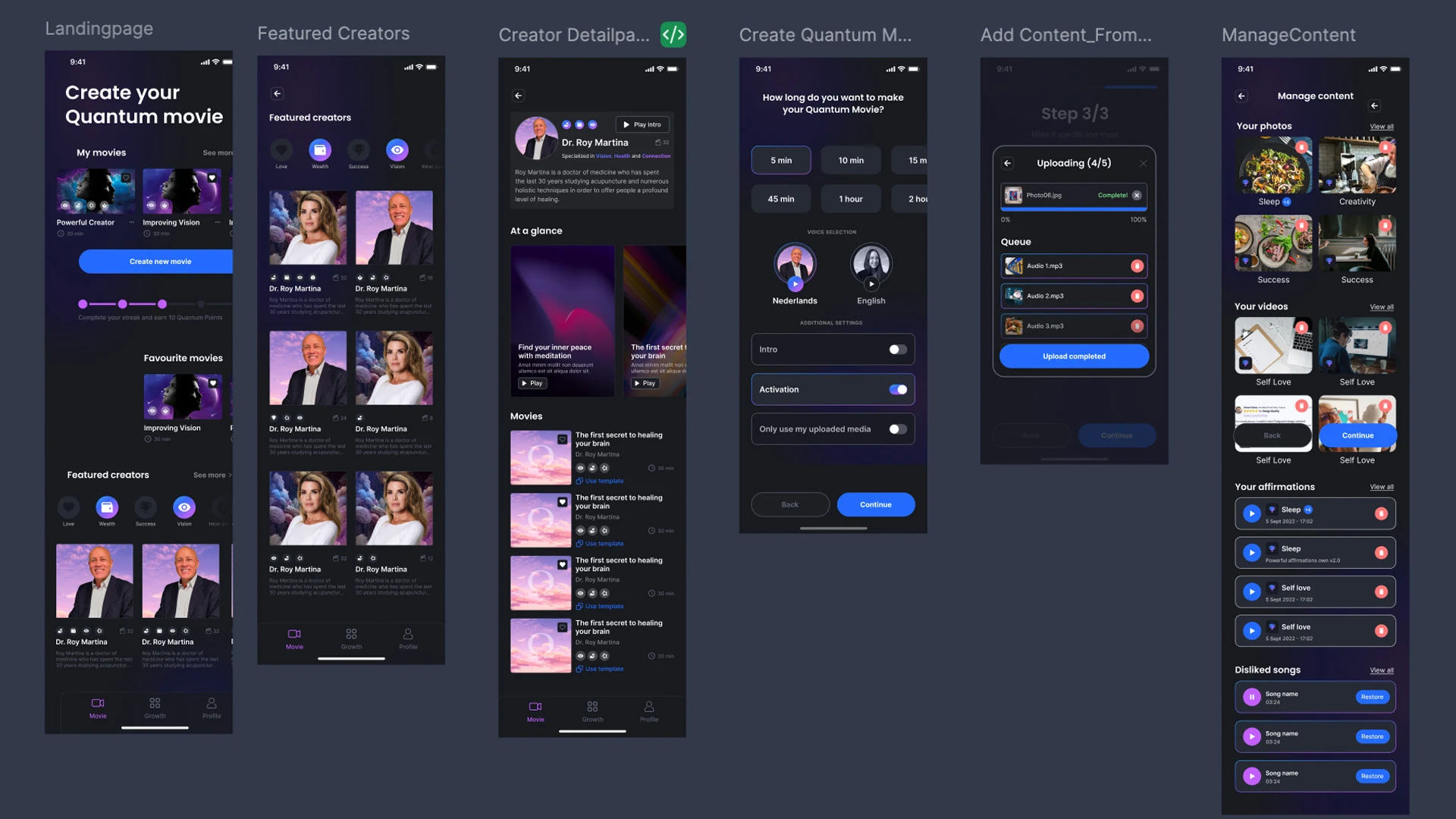1456x819 pixels.
Task: Select Love category icon on Featured Creators screen
Action: [x=281, y=150]
